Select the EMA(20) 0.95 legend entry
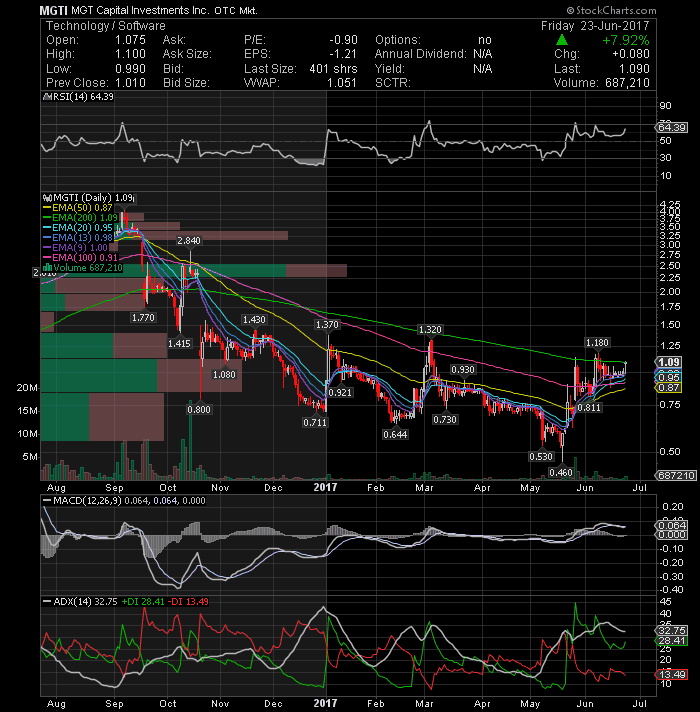Screen dimensions: 700x712 coord(78,228)
